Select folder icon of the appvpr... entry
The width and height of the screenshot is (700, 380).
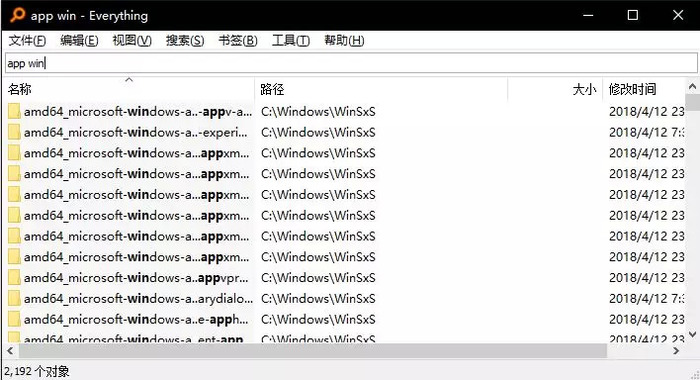(x=14, y=278)
